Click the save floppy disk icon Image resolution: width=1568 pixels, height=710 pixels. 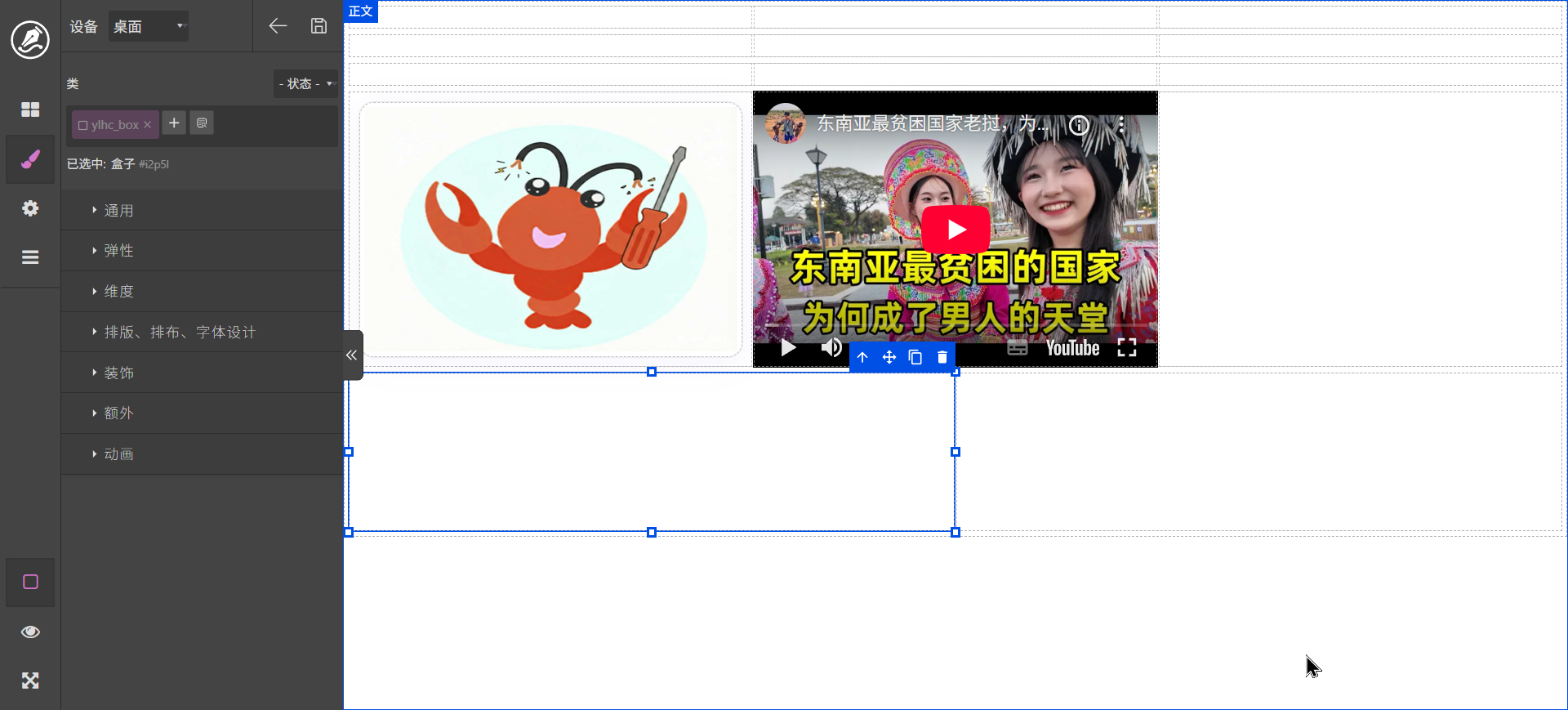(318, 26)
